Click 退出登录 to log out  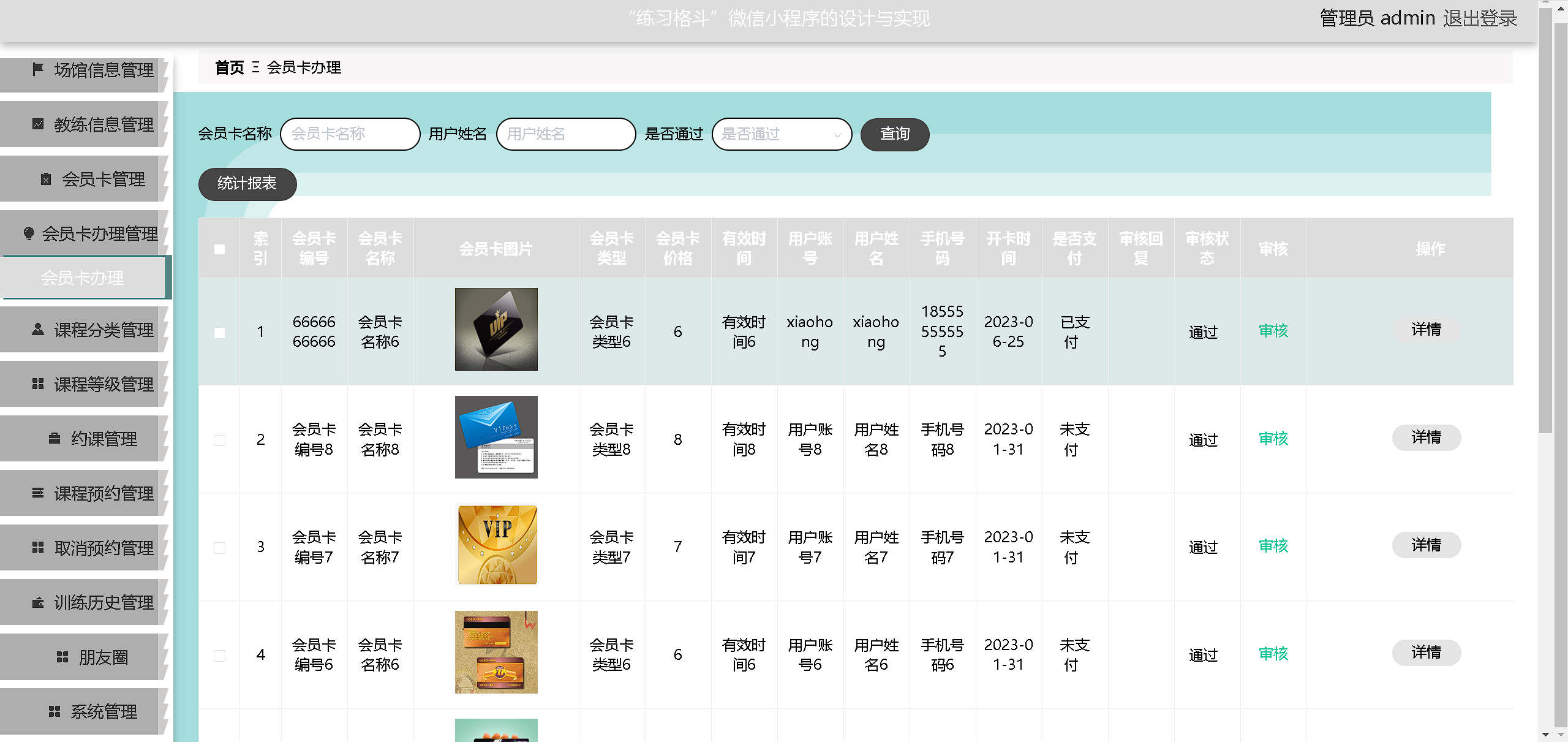click(x=1480, y=18)
